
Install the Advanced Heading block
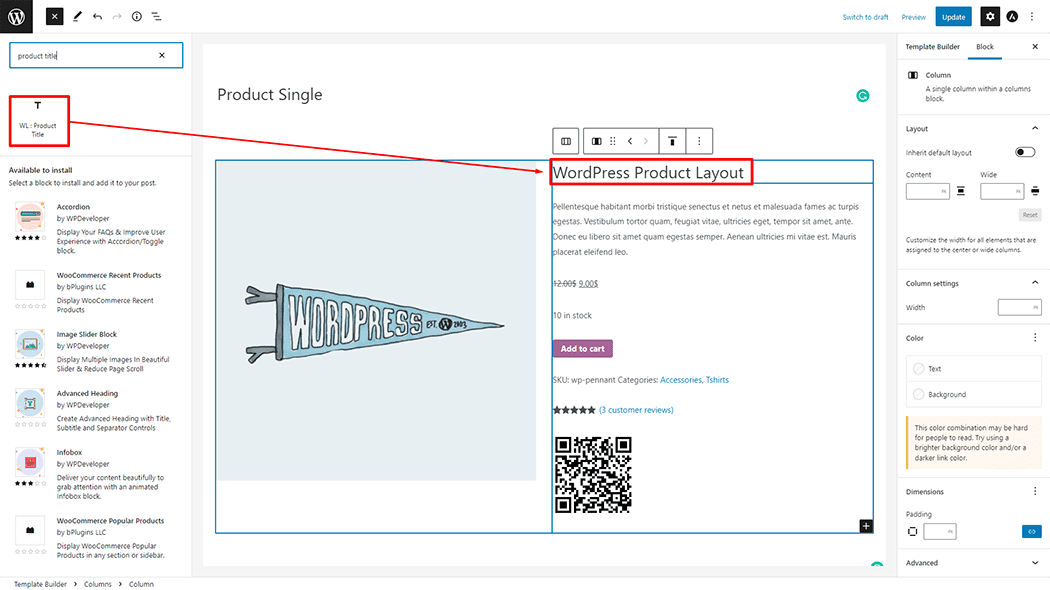[x=95, y=410]
